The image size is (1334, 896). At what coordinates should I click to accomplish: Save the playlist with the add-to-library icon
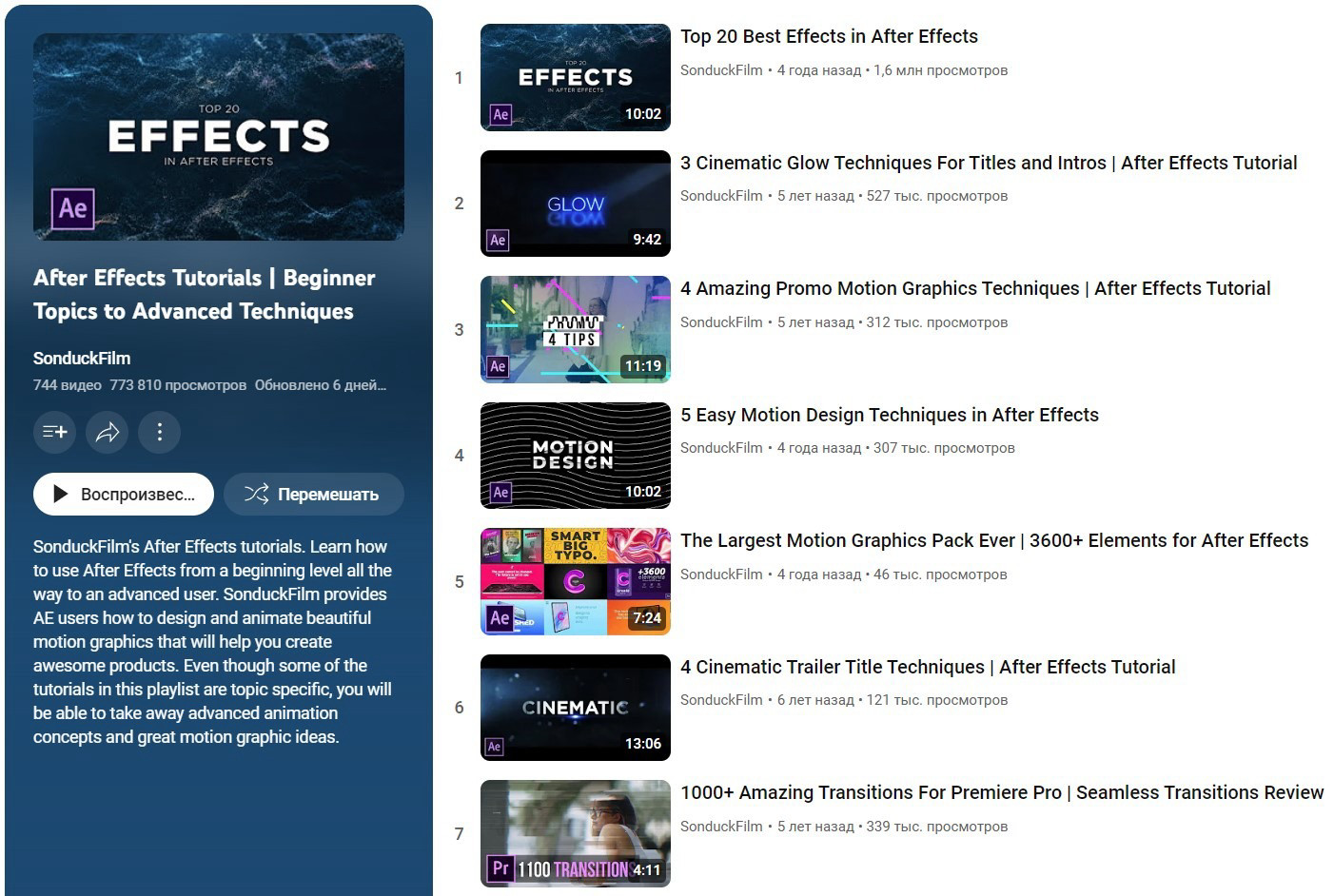(x=54, y=432)
